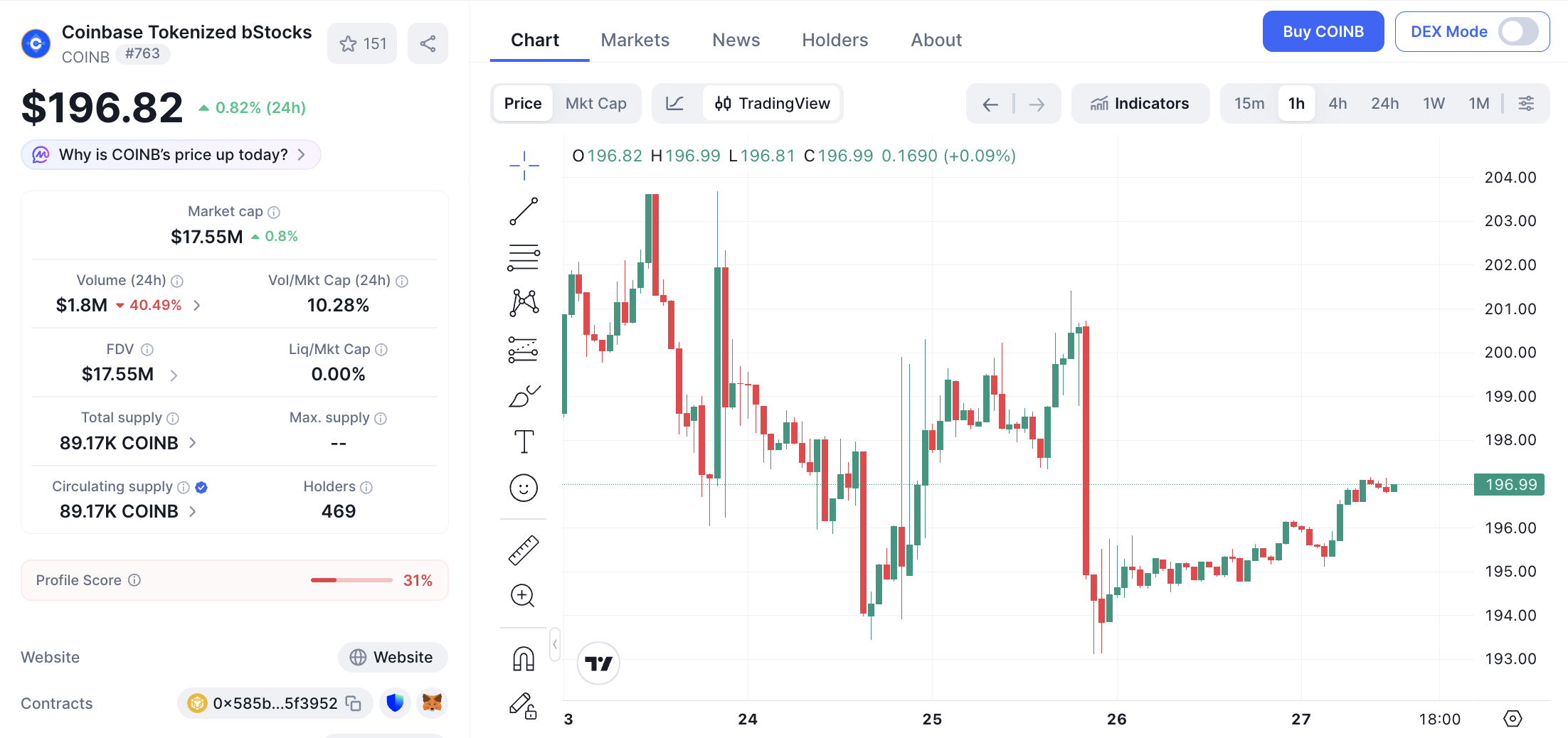
Task: Expand the FDV details chevron
Action: tap(174, 375)
